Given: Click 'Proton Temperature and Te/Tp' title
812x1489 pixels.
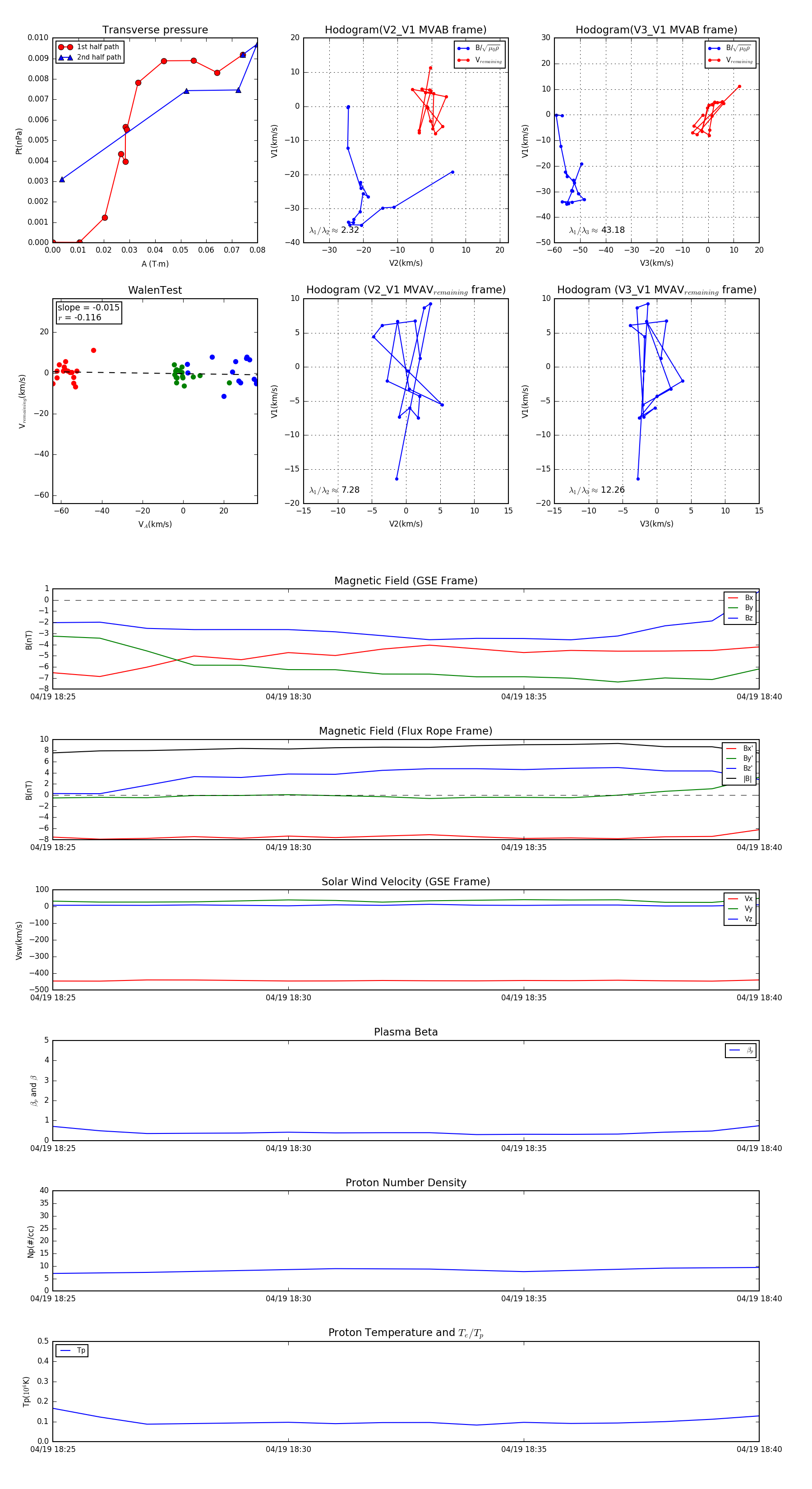Looking at the screenshot, I should tap(406, 1333).
